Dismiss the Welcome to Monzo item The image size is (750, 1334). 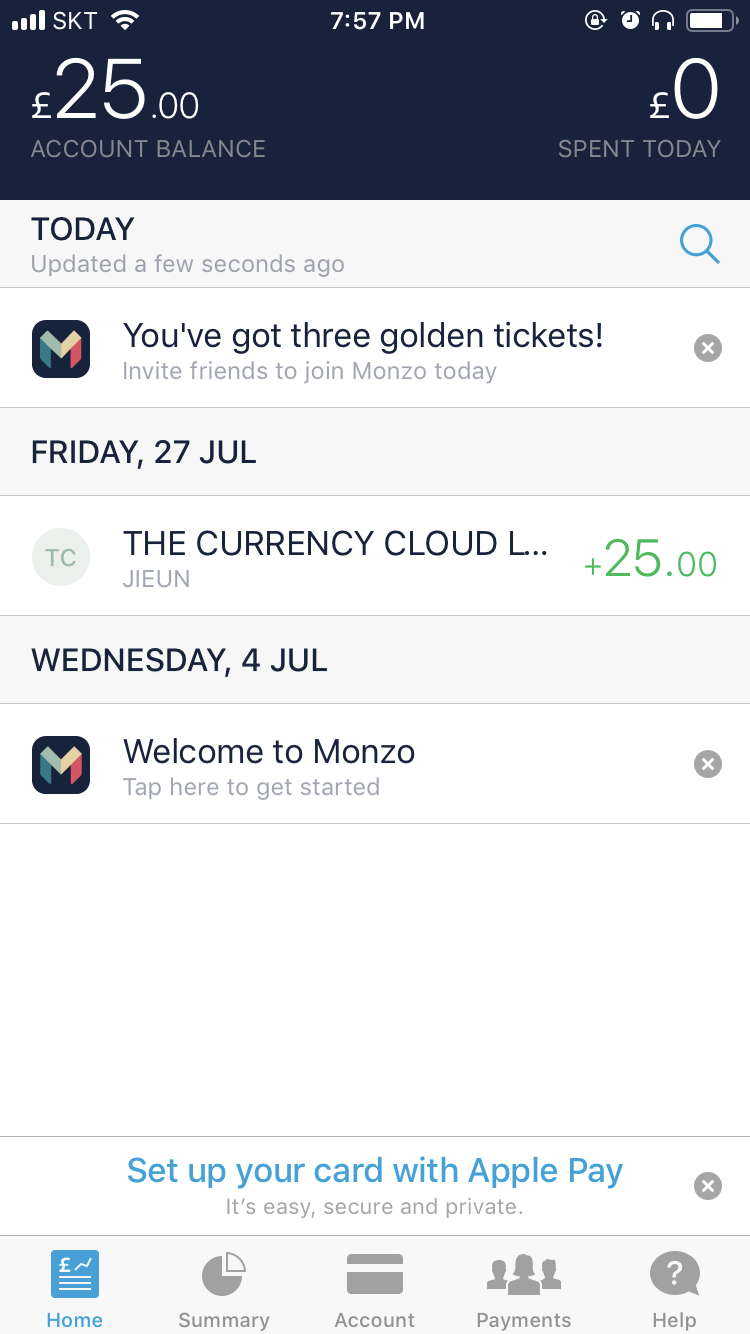708,764
